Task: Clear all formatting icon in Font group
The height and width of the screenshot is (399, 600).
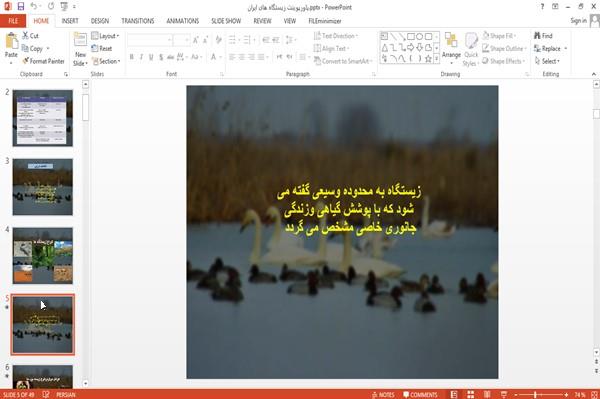Action: pos(218,40)
